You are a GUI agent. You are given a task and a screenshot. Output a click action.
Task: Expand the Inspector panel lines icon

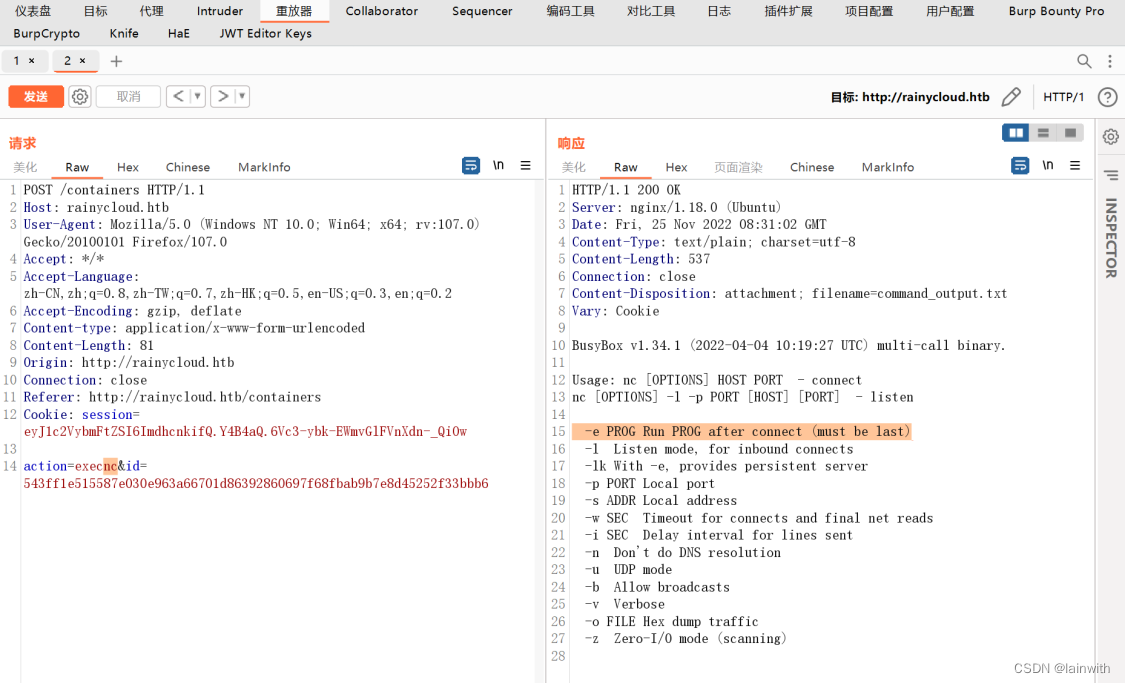pyautogui.click(x=1111, y=175)
